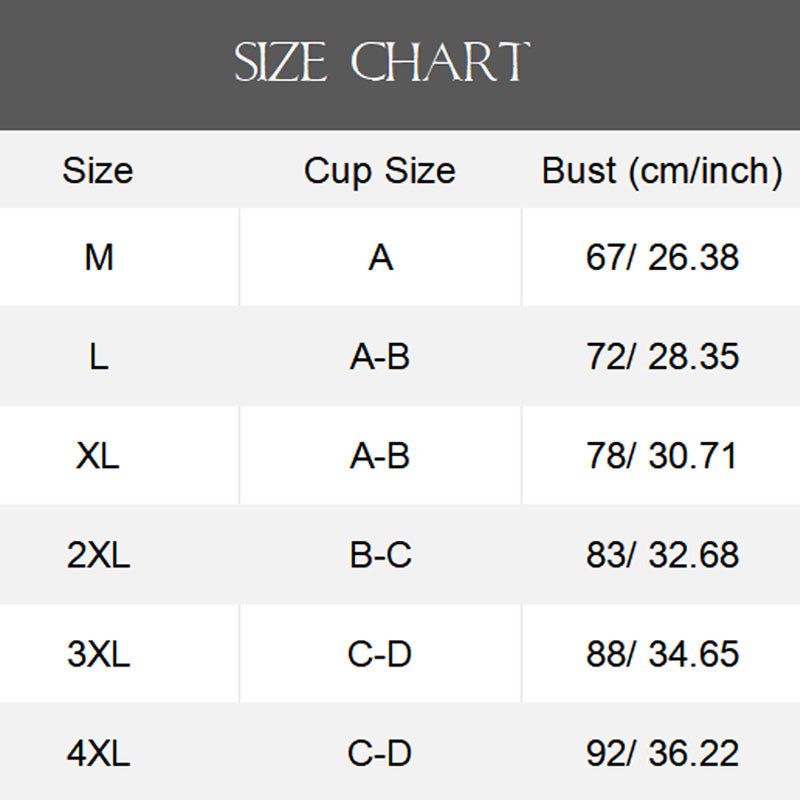Click cup size B-C cell
The image size is (800, 800).
(x=380, y=555)
